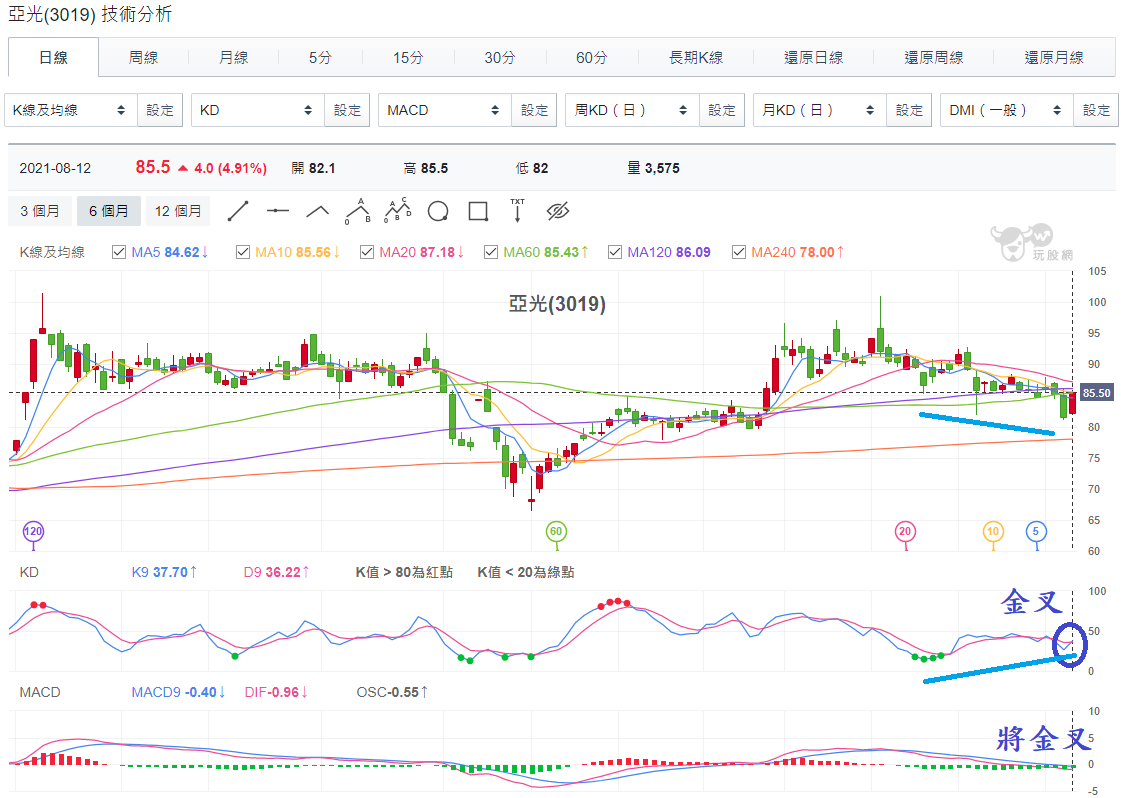This screenshot has width=1130, height=798.
Task: Uncheck the MA5 moving average checkbox
Action: click(119, 252)
